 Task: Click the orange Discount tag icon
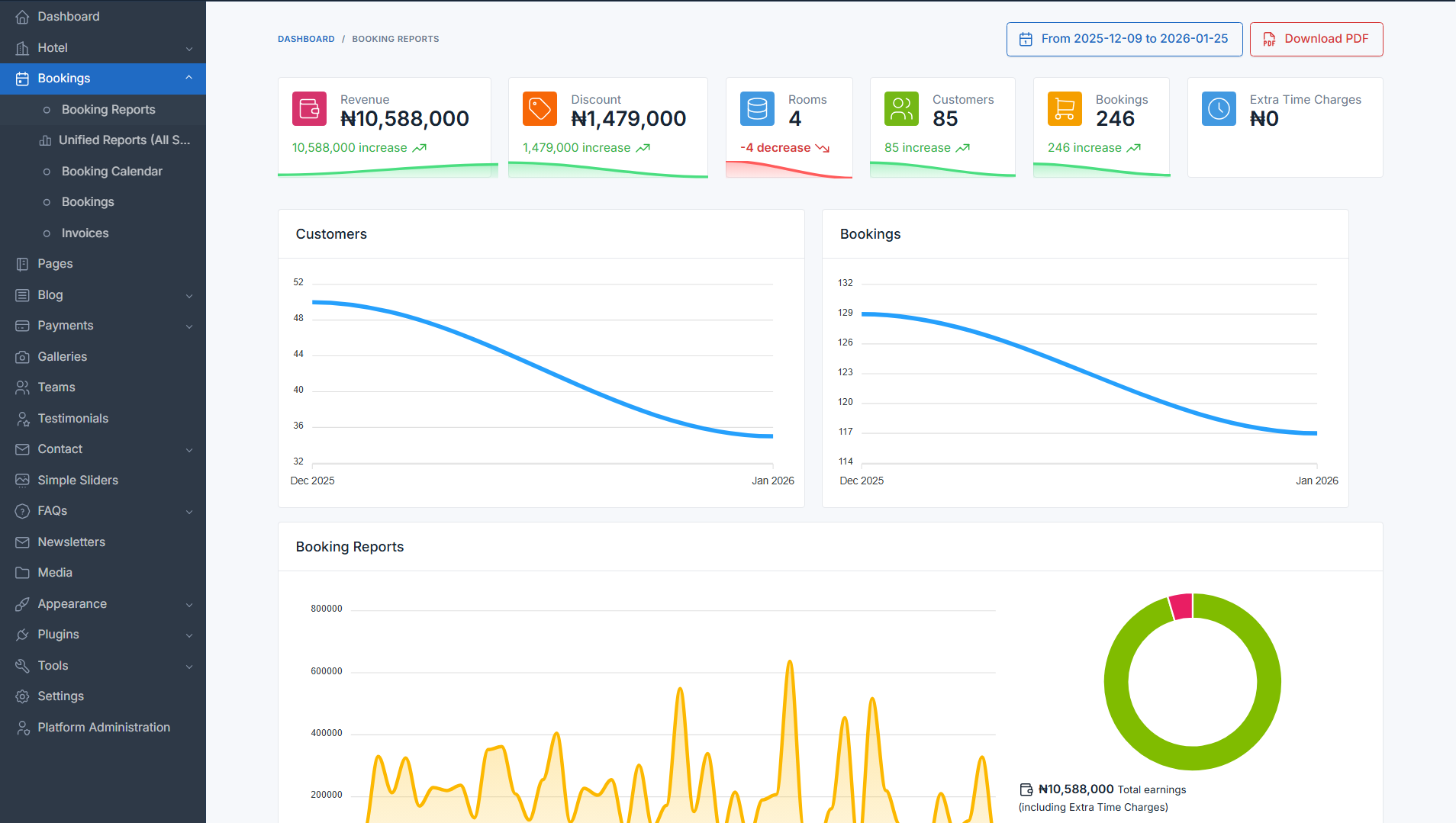click(x=540, y=109)
